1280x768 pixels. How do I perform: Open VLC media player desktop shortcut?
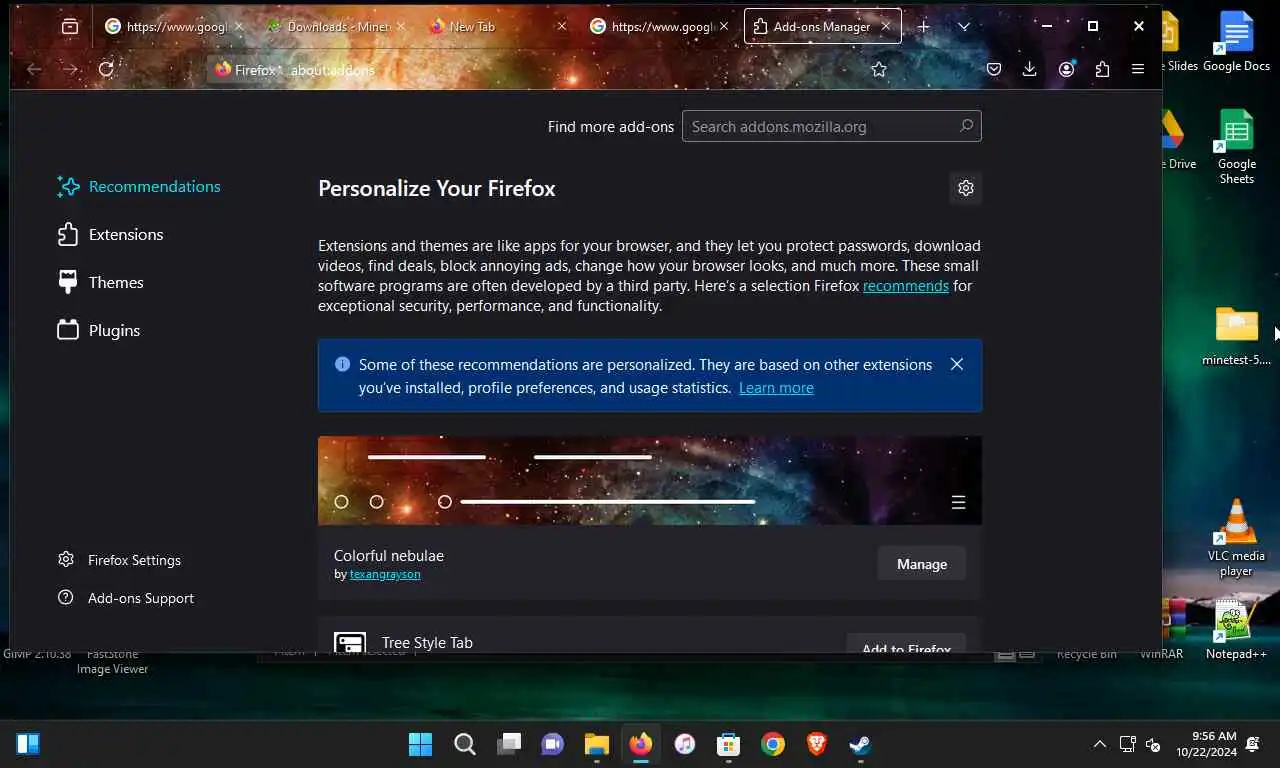(x=1236, y=538)
